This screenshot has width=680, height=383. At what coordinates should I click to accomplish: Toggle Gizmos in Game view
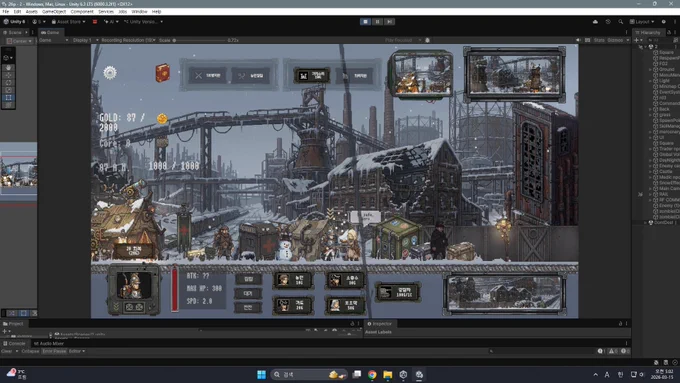click(615, 40)
